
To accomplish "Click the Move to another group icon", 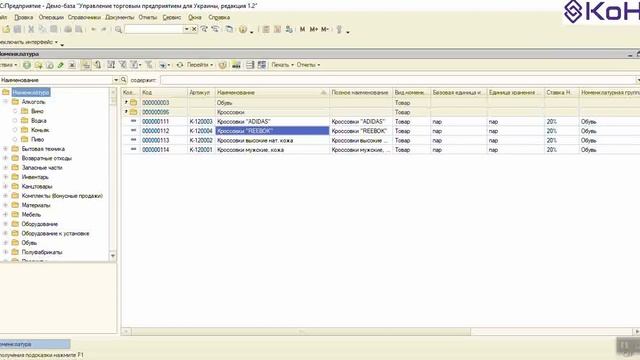I will pyautogui.click(x=98, y=65).
